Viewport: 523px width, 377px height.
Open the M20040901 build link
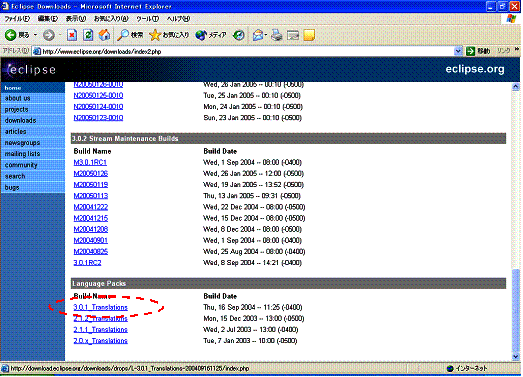tap(91, 241)
